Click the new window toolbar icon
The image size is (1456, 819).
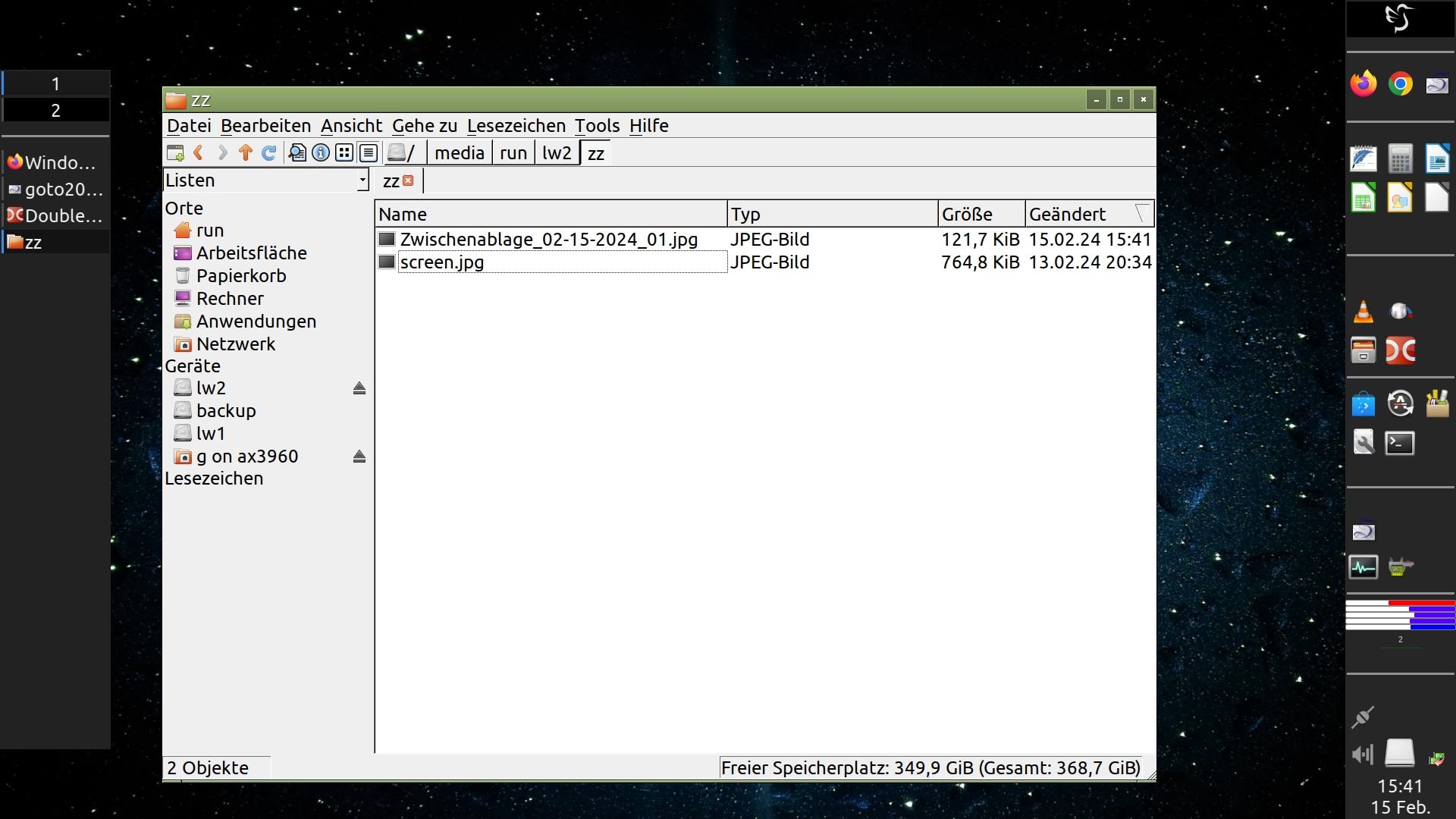(x=175, y=153)
